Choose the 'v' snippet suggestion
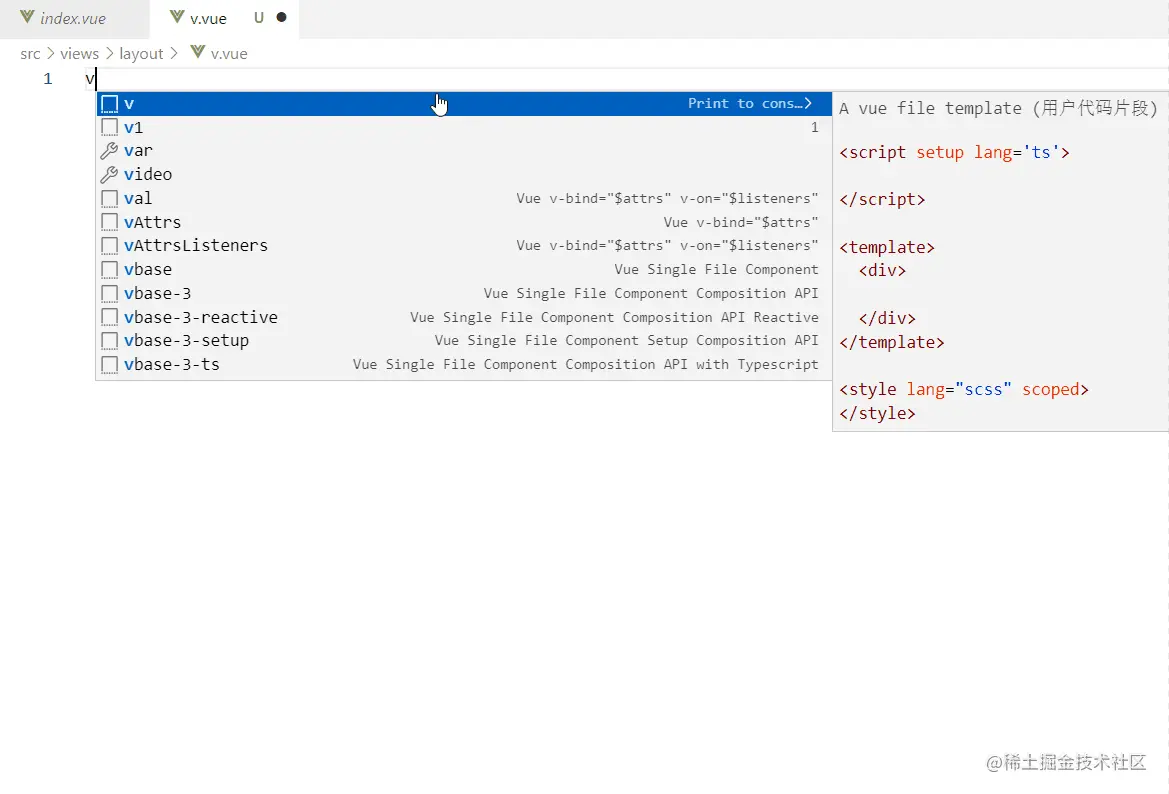 pyautogui.click(x=464, y=104)
